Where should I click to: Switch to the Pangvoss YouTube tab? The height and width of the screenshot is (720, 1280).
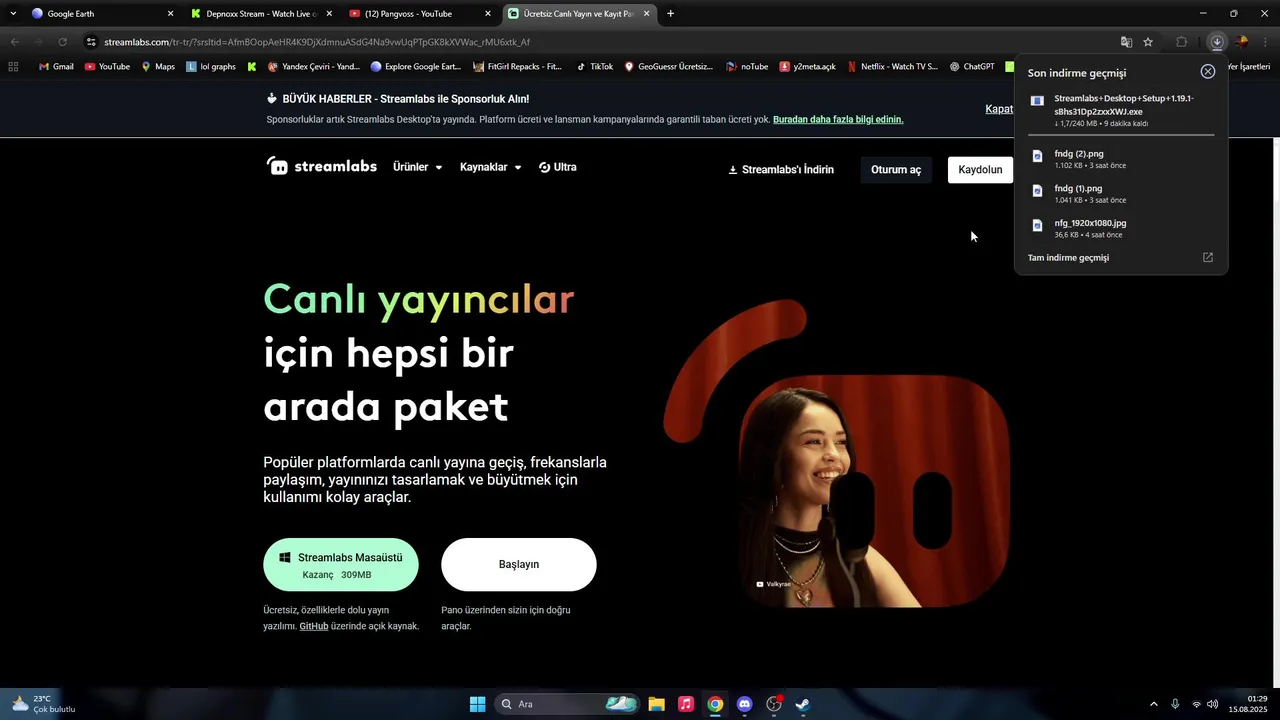[x=420, y=14]
